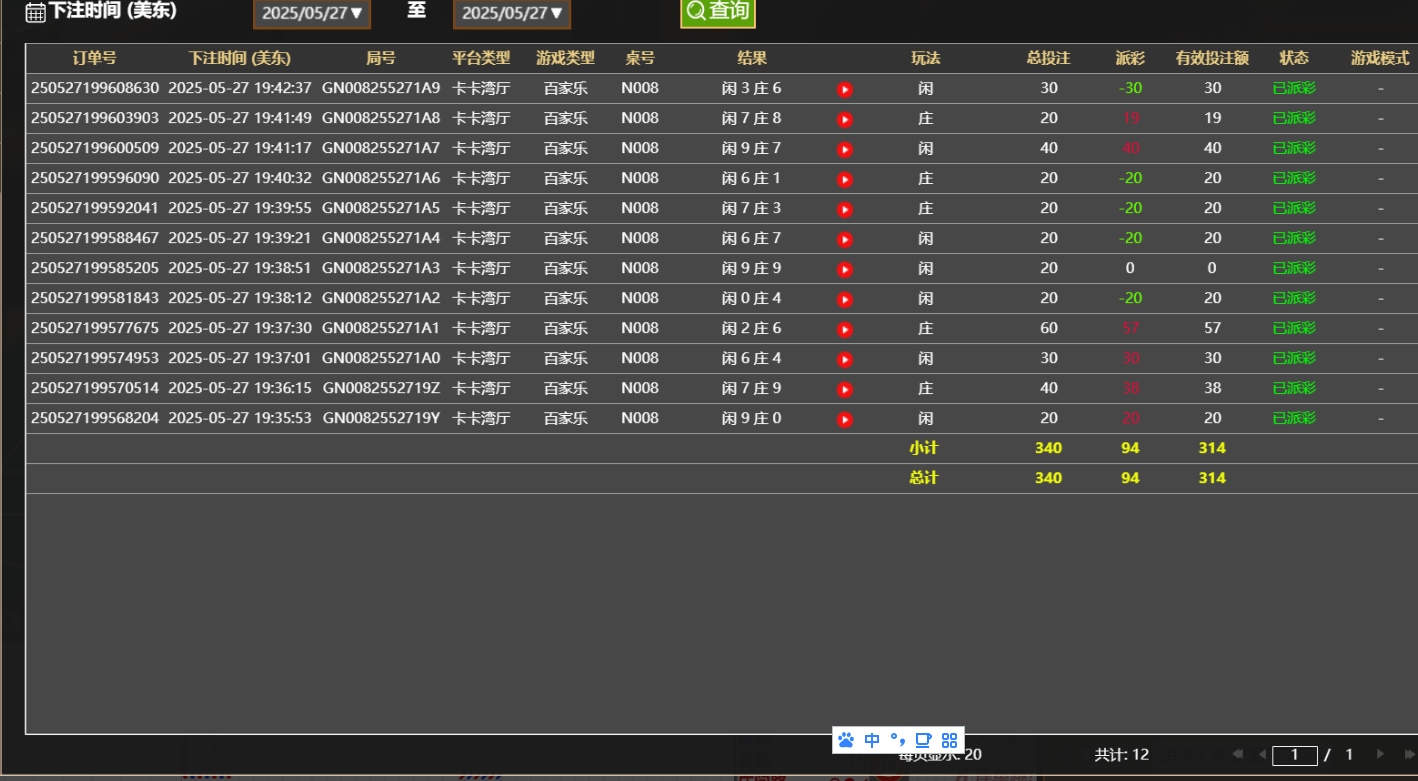The height and width of the screenshot is (781, 1418).
Task: Open the start date dropdown
Action: pyautogui.click(x=312, y=14)
